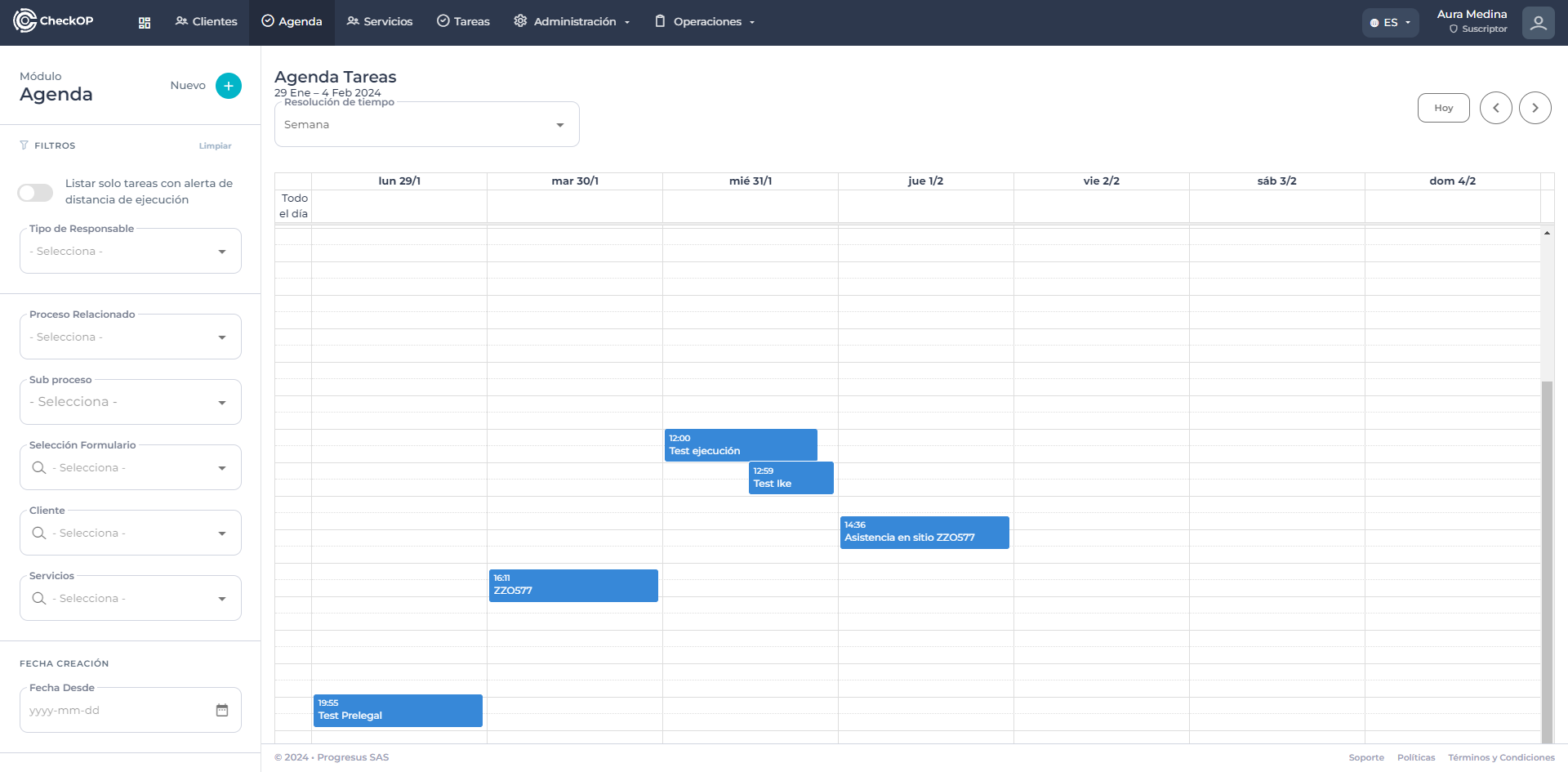Open Políticas footer link
The image size is (1568, 772).
[1416, 757]
